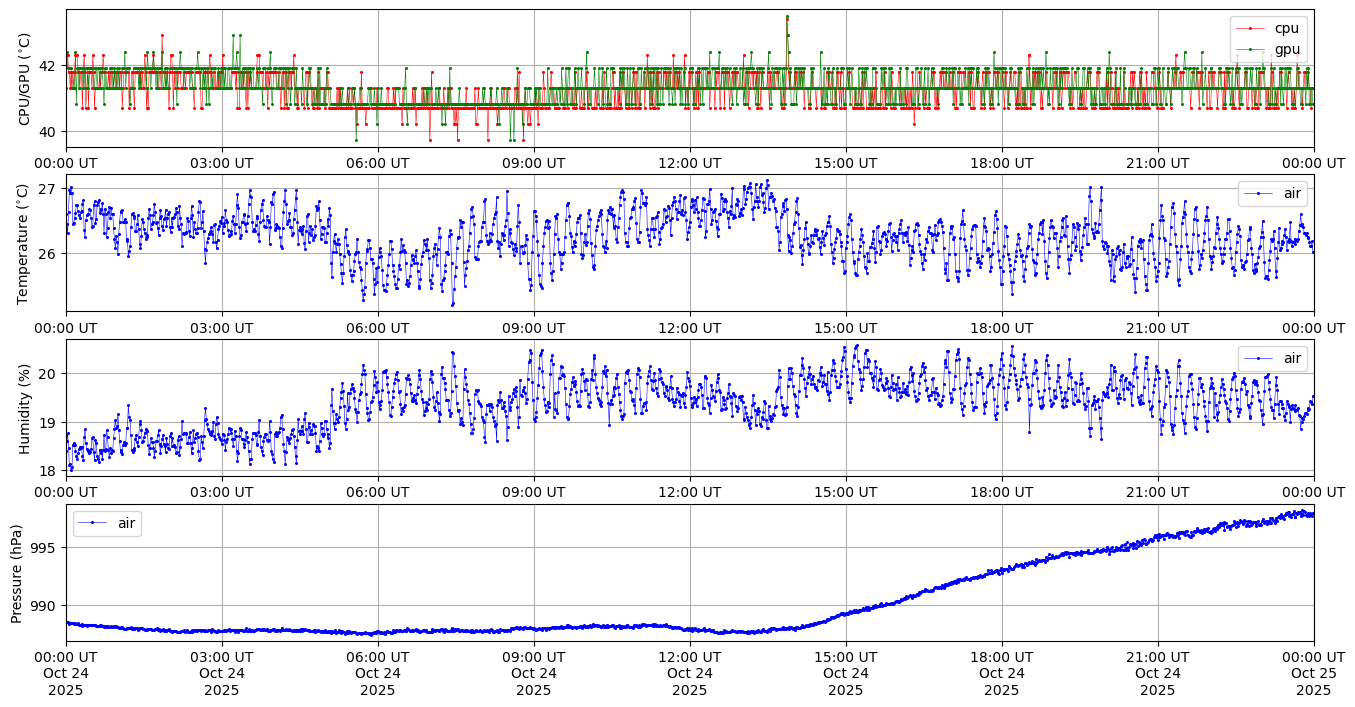Click the Oct 25 2025 date tick label
Screen dimensions: 1355x707
(x=1313, y=673)
